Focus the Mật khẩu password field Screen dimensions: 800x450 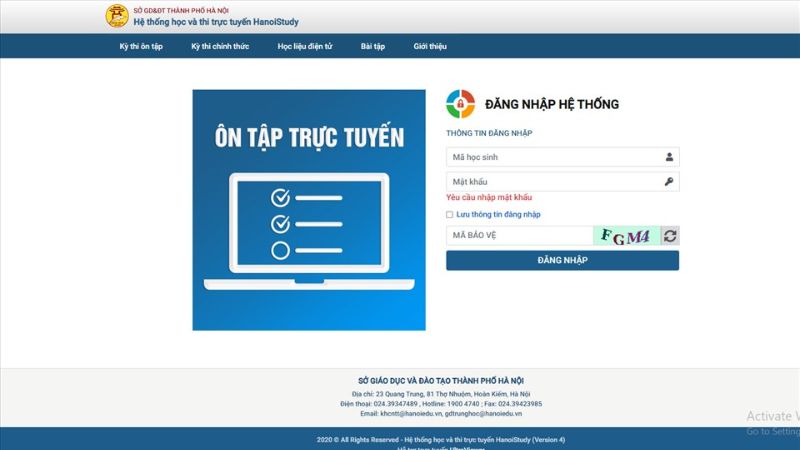(562, 182)
